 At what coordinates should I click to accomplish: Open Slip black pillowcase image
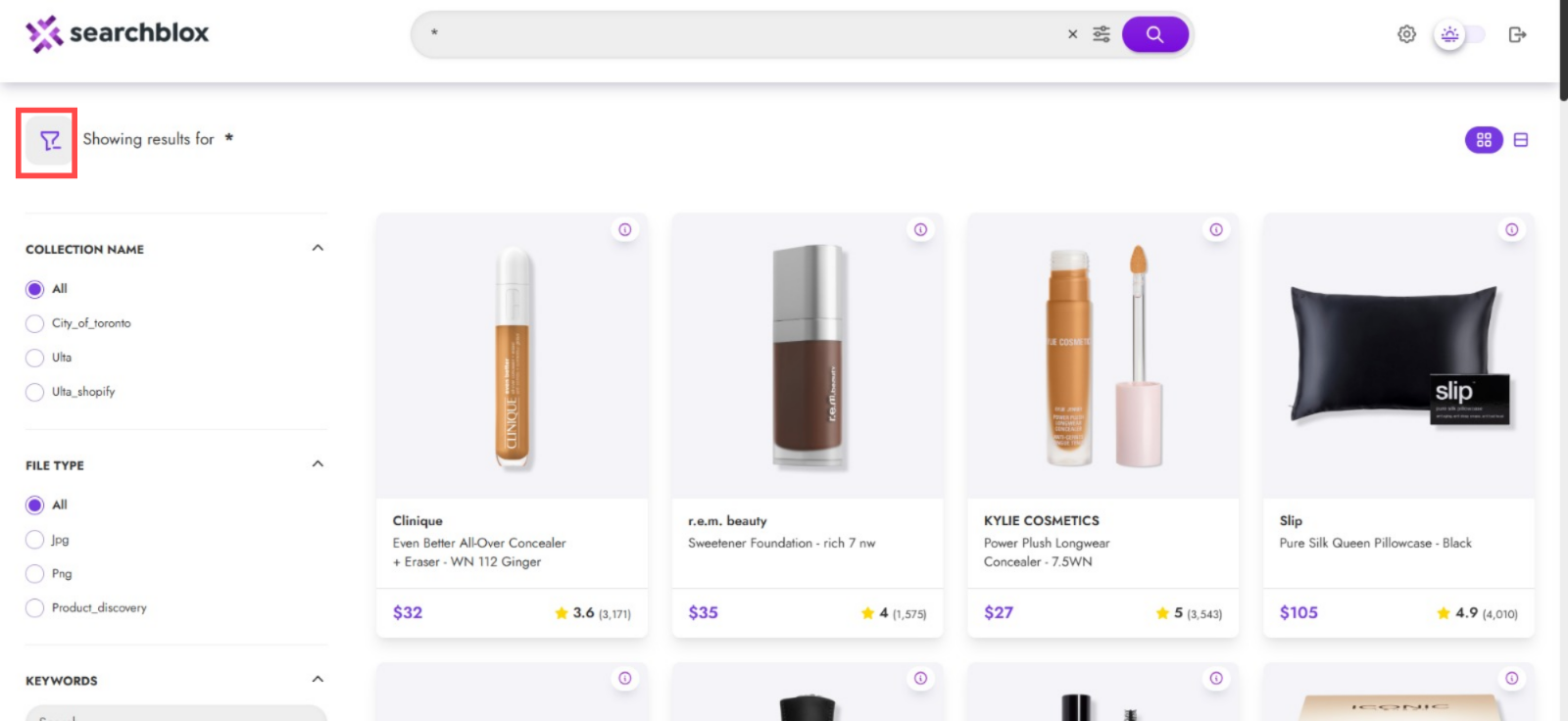click(x=1399, y=358)
